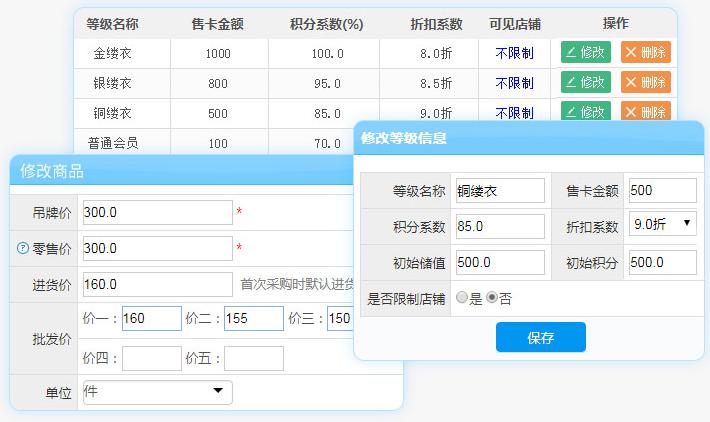Screen dimensions: 710x422
Task: Click the 积分系数 input containing 85.0
Action: pos(500,226)
